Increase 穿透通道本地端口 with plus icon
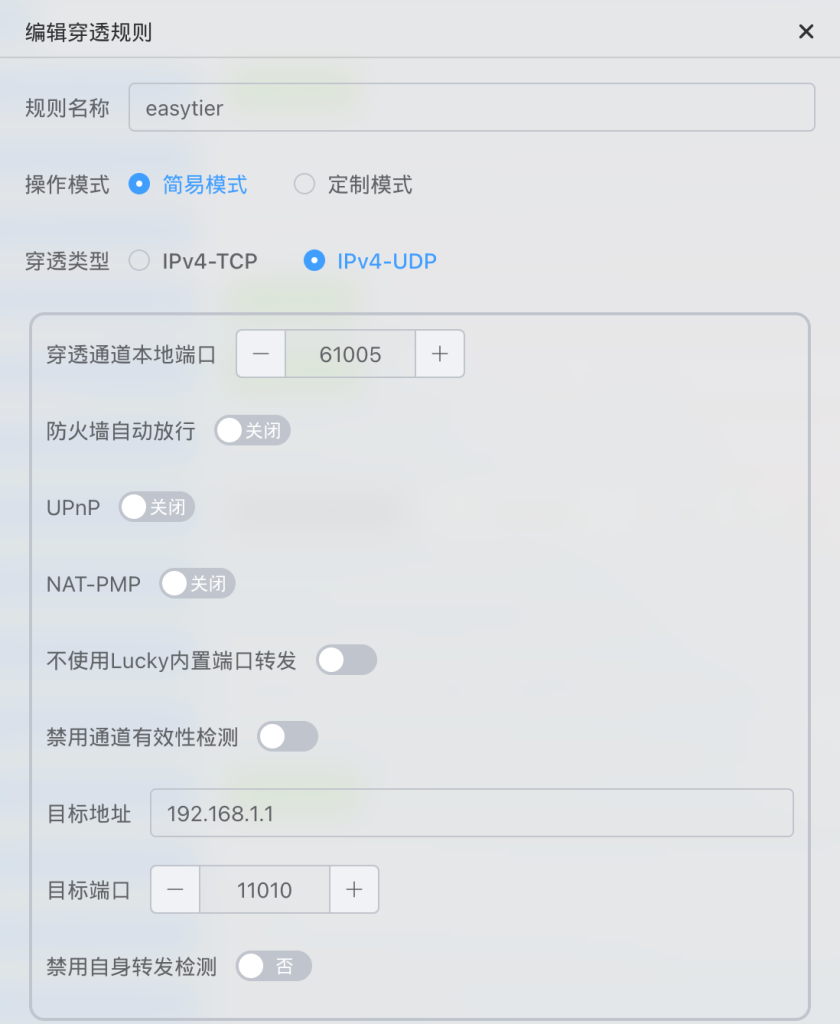The image size is (840, 1024). pos(439,354)
